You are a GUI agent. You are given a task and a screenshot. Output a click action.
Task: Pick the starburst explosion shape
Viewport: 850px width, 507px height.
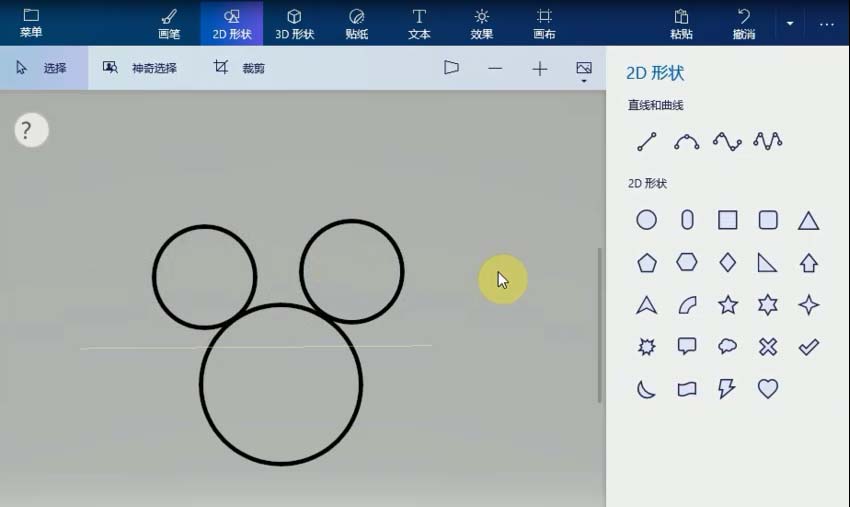pyautogui.click(x=647, y=346)
